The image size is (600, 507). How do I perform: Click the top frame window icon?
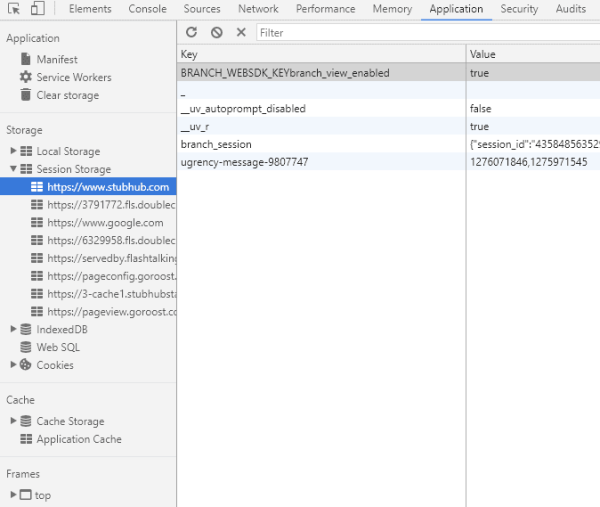pos(26,495)
